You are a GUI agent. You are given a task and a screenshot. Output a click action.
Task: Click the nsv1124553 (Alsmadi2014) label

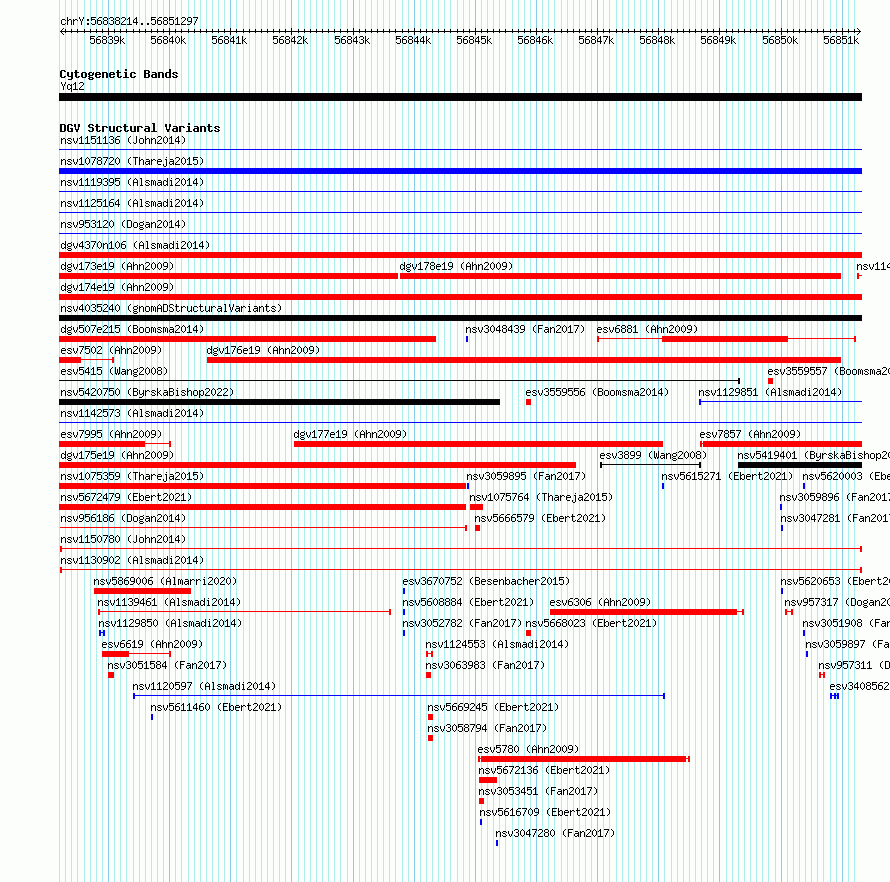click(x=497, y=644)
